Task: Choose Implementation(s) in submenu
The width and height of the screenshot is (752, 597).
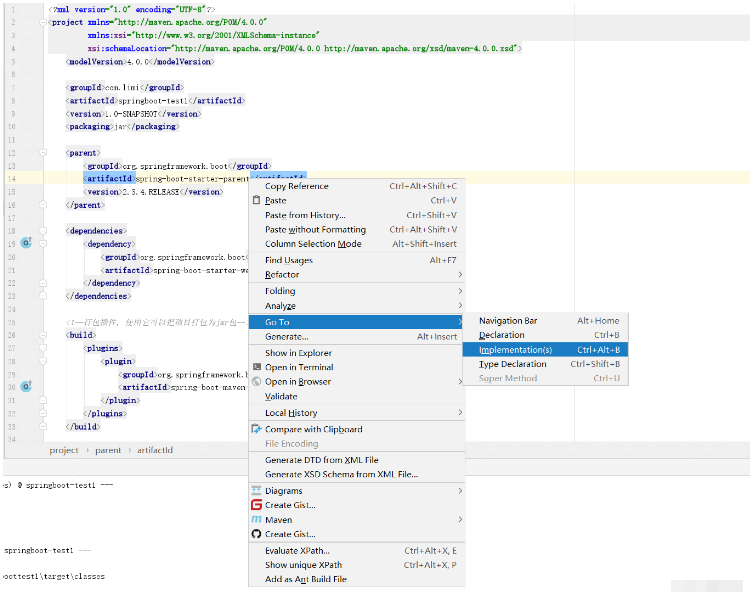Action: point(545,350)
